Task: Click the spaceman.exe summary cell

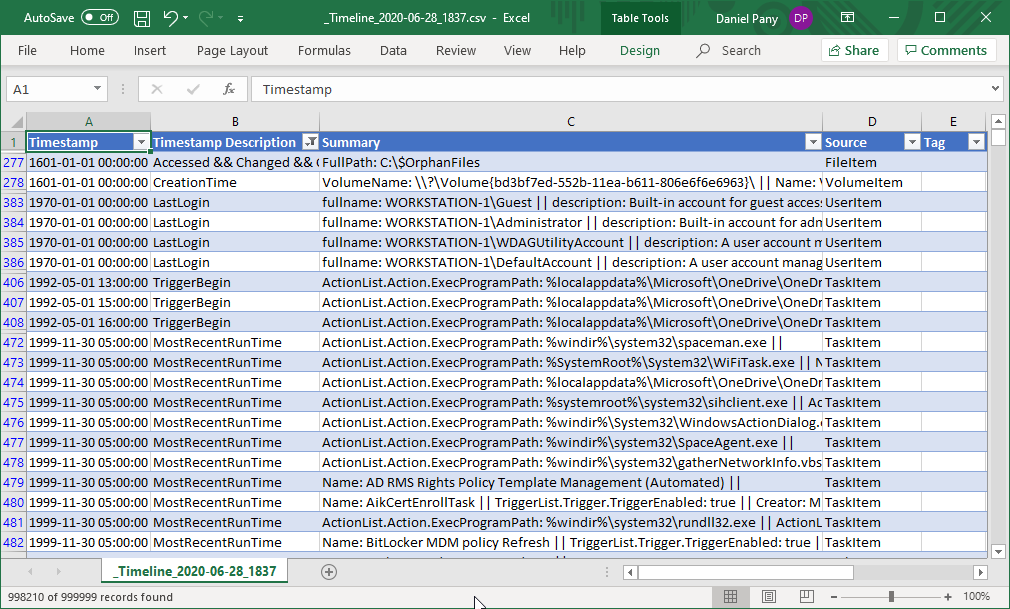Action: (571, 342)
